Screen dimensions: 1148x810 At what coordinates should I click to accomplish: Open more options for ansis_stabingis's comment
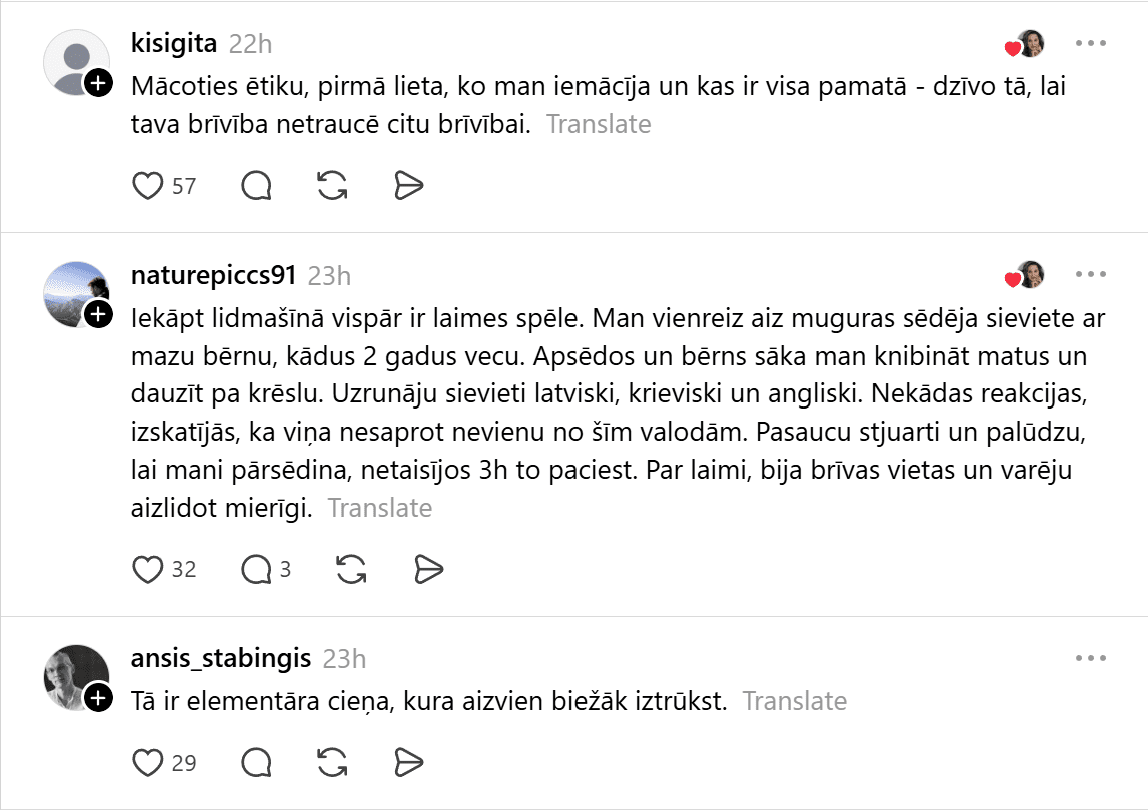click(x=1090, y=658)
